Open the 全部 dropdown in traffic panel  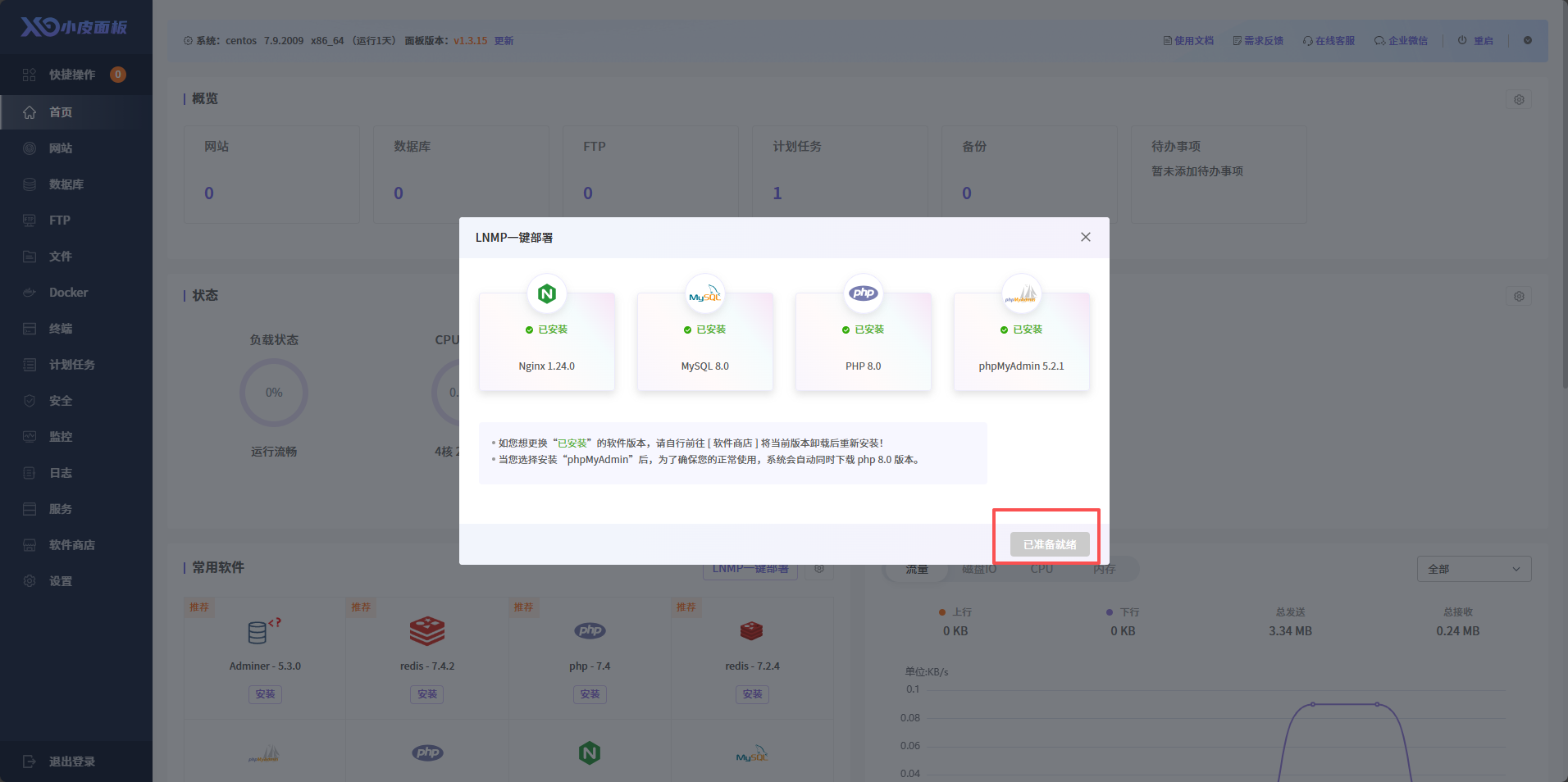tap(1474, 569)
